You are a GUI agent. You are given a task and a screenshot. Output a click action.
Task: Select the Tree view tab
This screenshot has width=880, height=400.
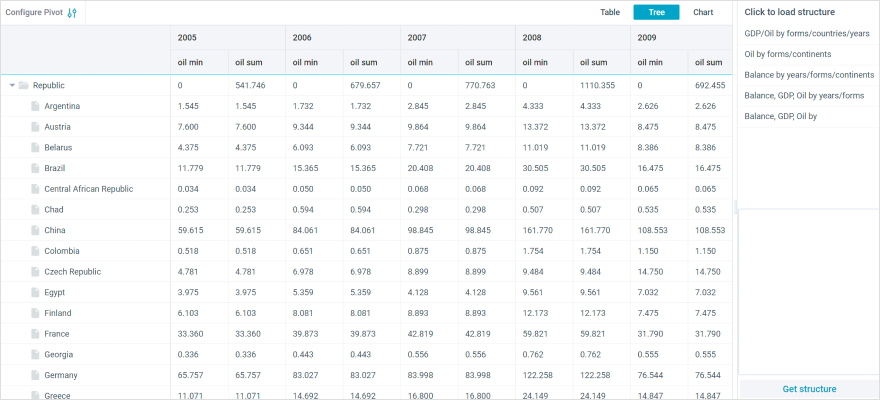pos(656,13)
